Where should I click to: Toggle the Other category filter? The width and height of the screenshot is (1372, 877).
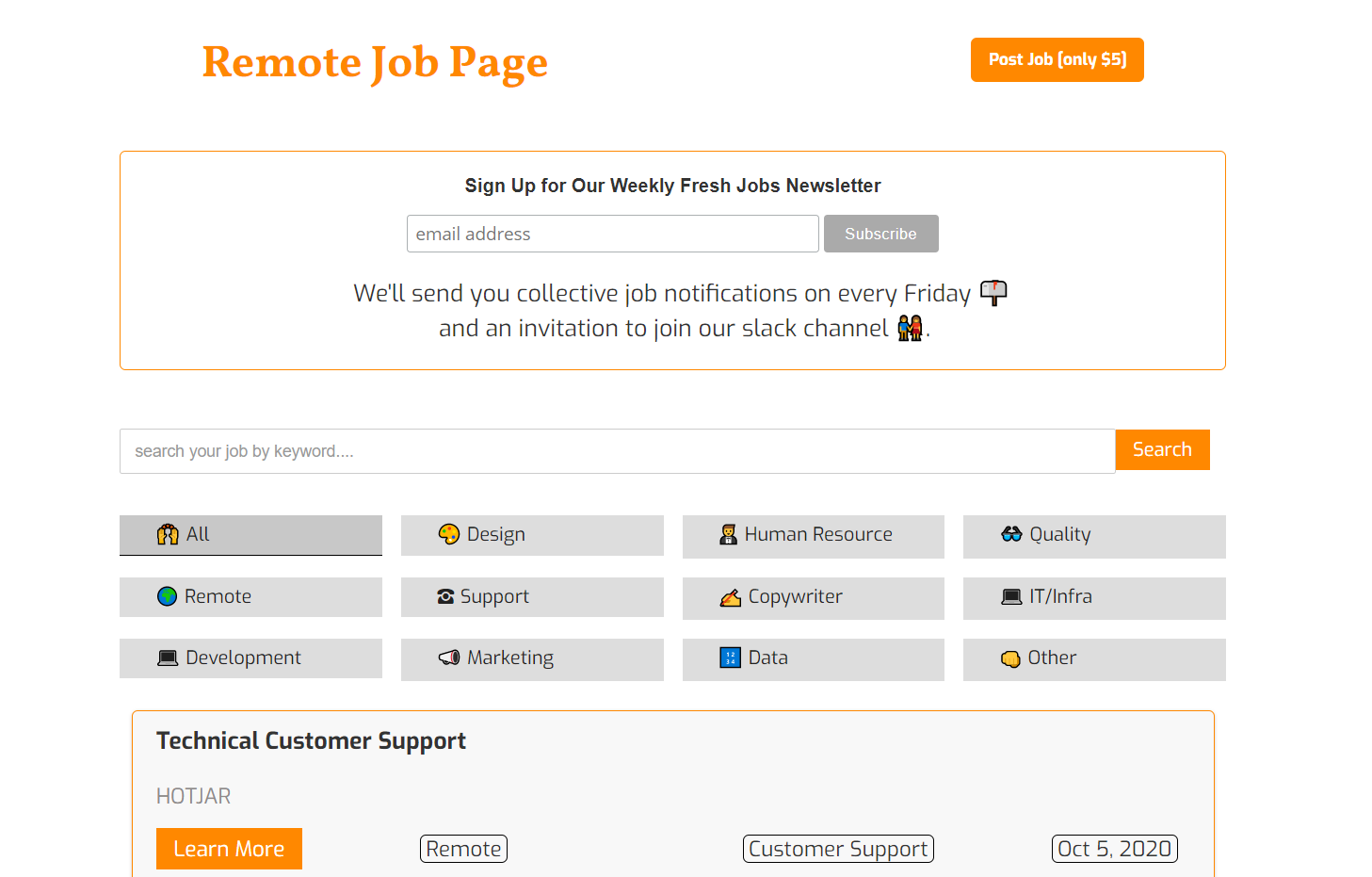coord(1093,658)
